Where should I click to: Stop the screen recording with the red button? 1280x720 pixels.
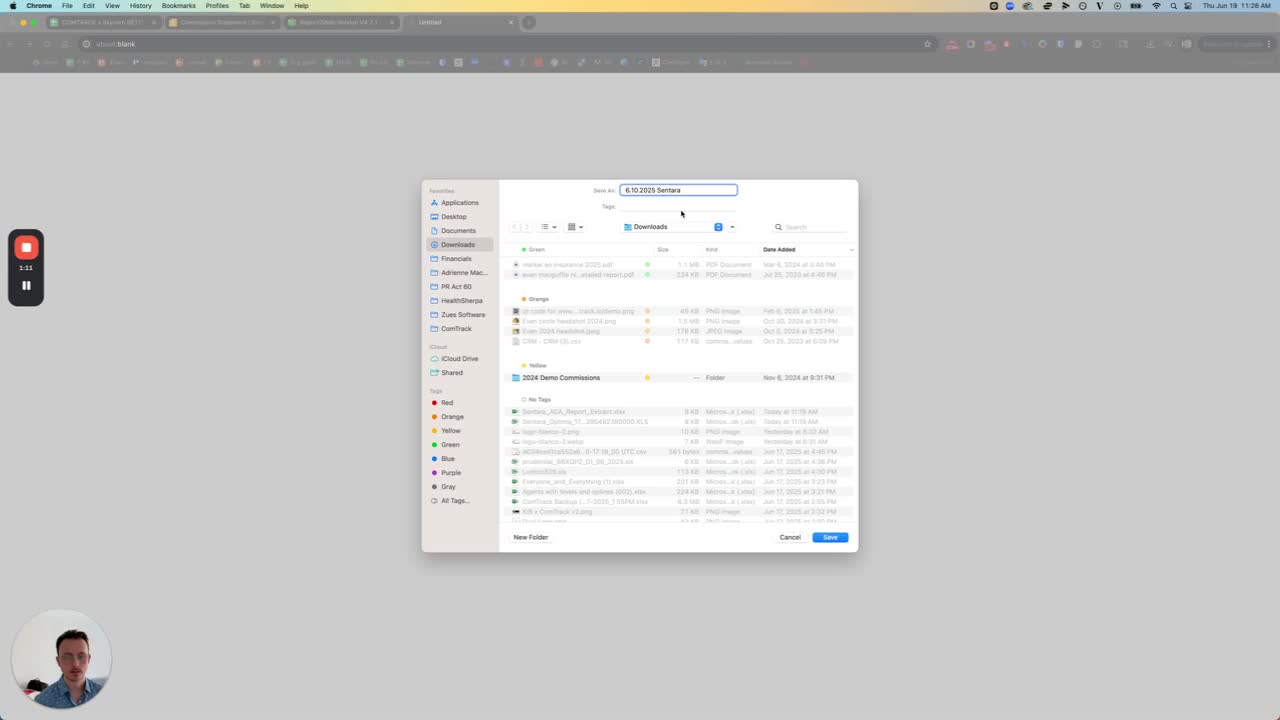[26, 248]
